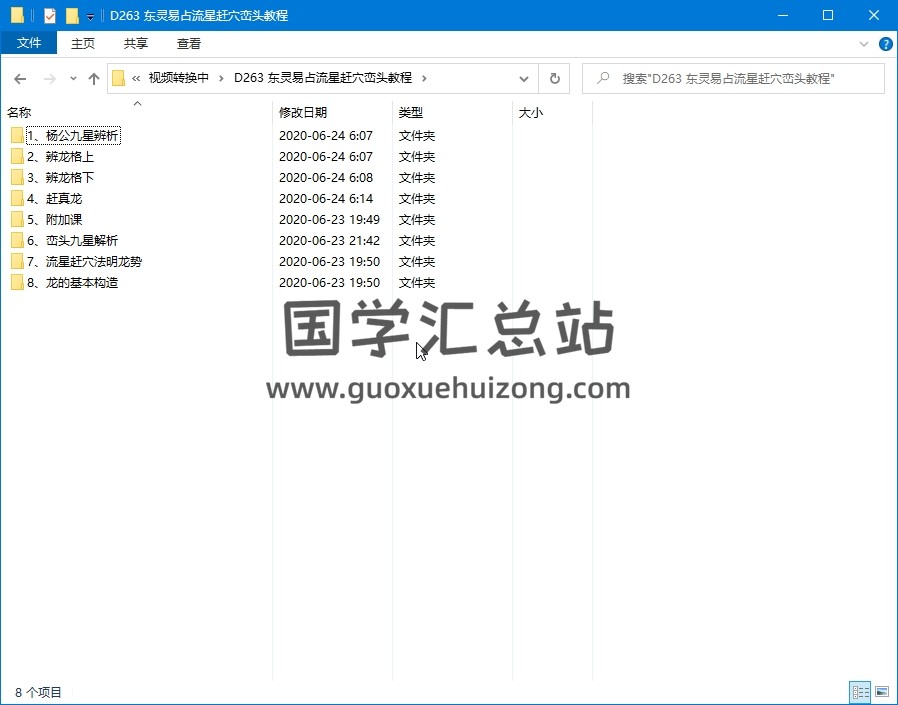Switch to the 查看 ribbon tab
898x705 pixels.
pos(188,43)
